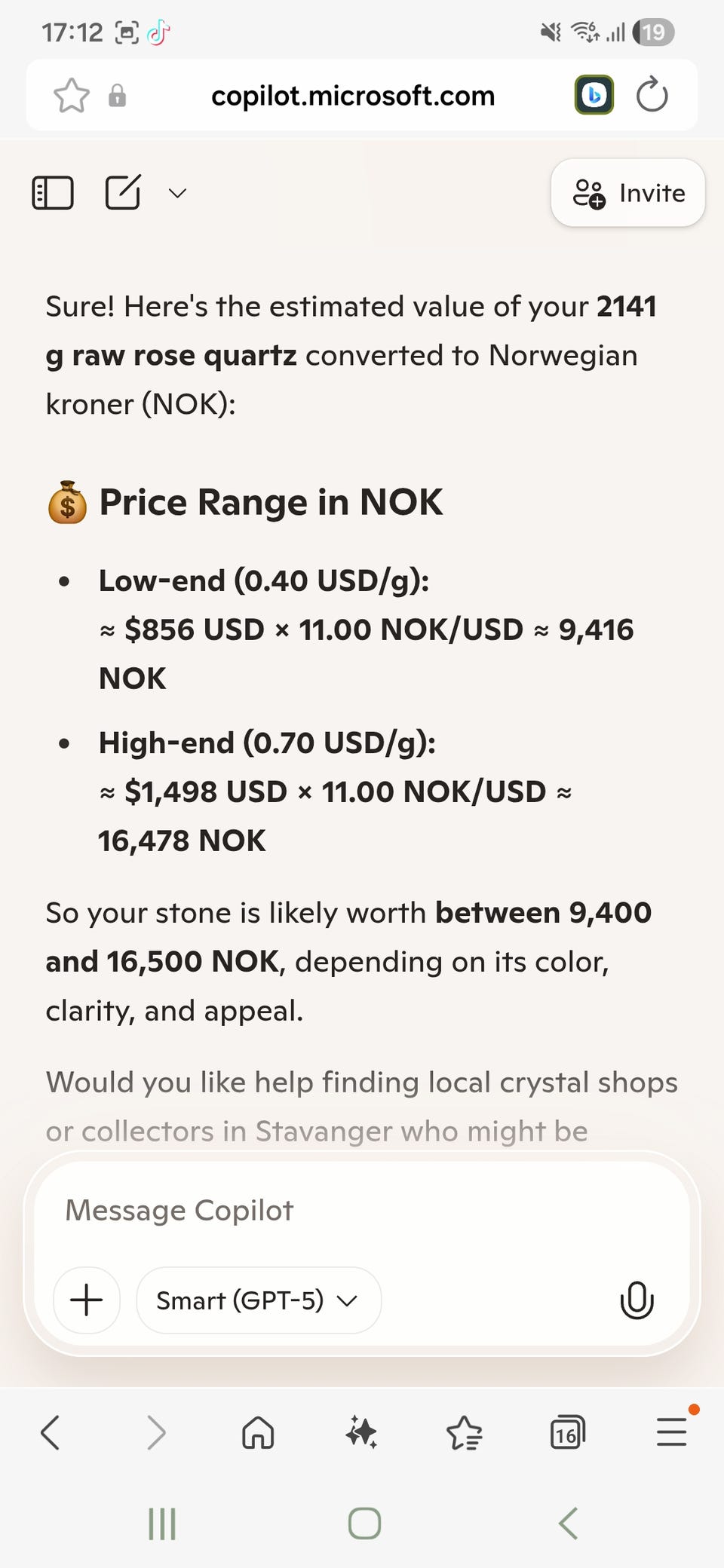Viewport: 724px width, 1568px height.
Task: Open the AI sparkle assistant icon
Action: click(361, 1432)
